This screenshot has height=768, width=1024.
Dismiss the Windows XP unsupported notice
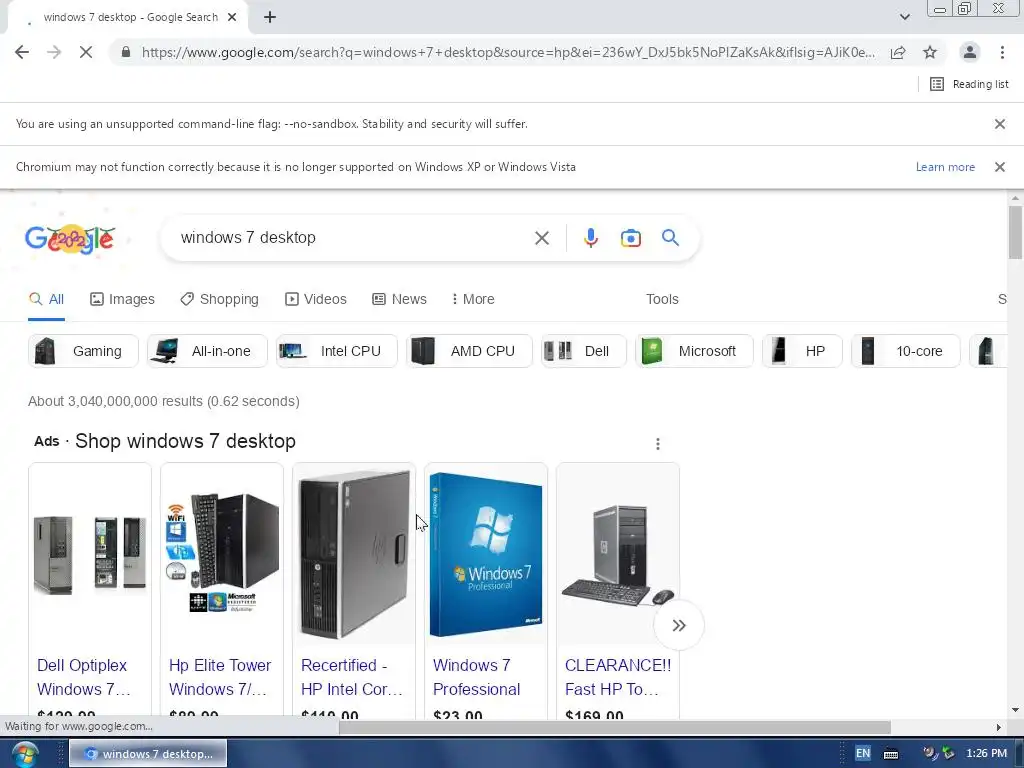pos(1000,167)
